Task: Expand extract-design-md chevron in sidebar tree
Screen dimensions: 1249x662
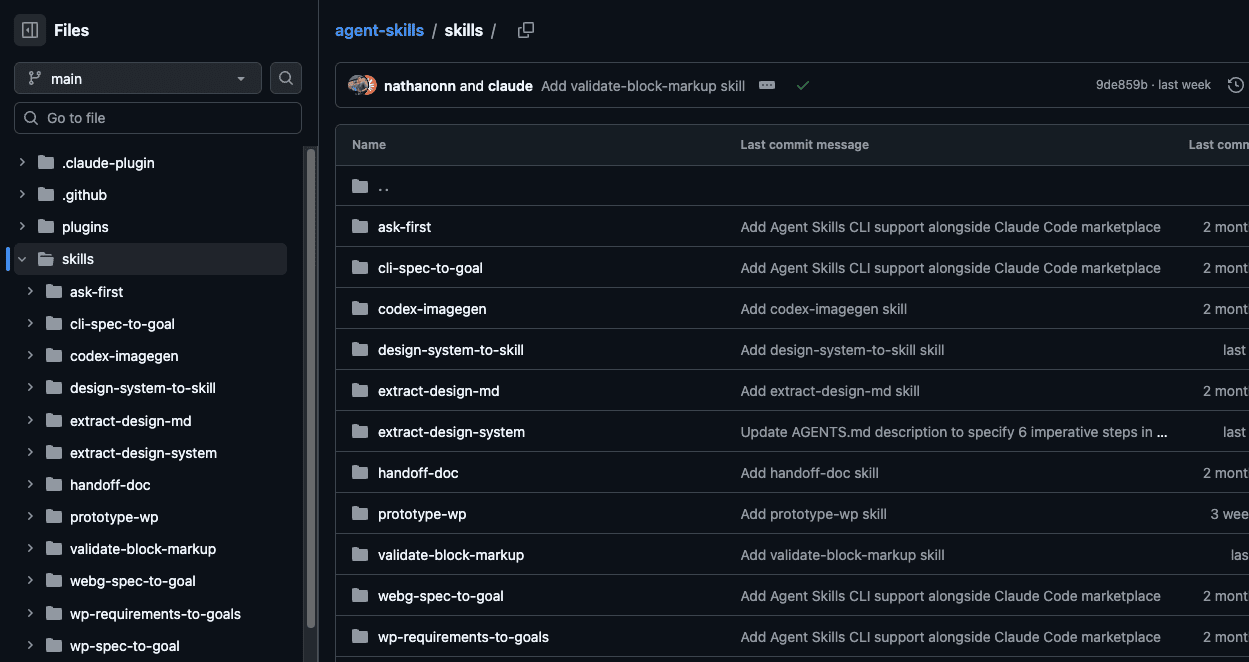Action: coord(30,421)
